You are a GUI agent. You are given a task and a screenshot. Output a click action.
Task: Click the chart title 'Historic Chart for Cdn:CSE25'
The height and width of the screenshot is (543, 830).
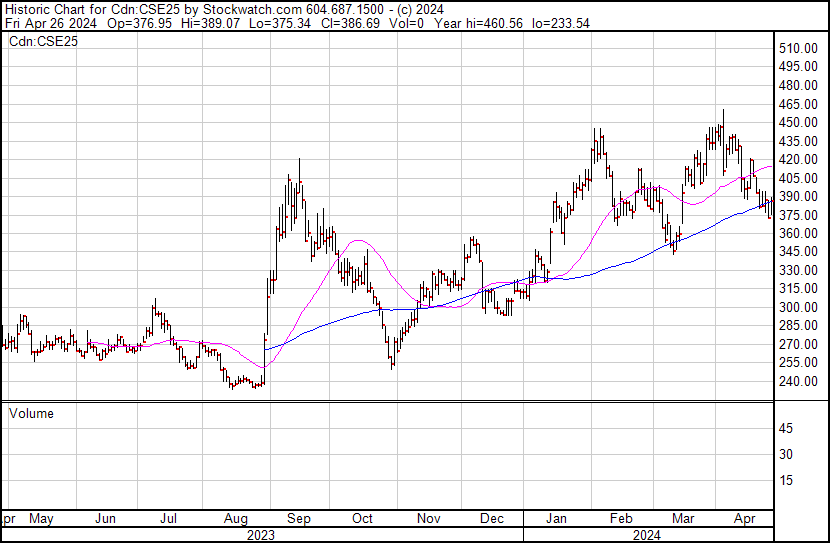tap(93, 10)
